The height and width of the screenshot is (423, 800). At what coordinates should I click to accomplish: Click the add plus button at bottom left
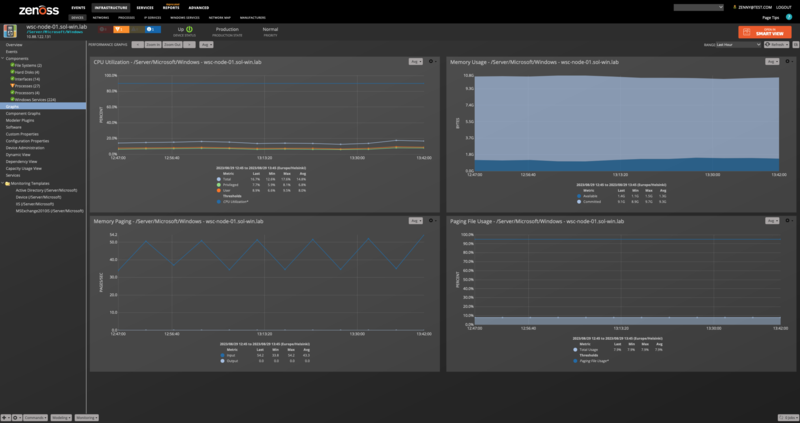[x=5, y=417]
